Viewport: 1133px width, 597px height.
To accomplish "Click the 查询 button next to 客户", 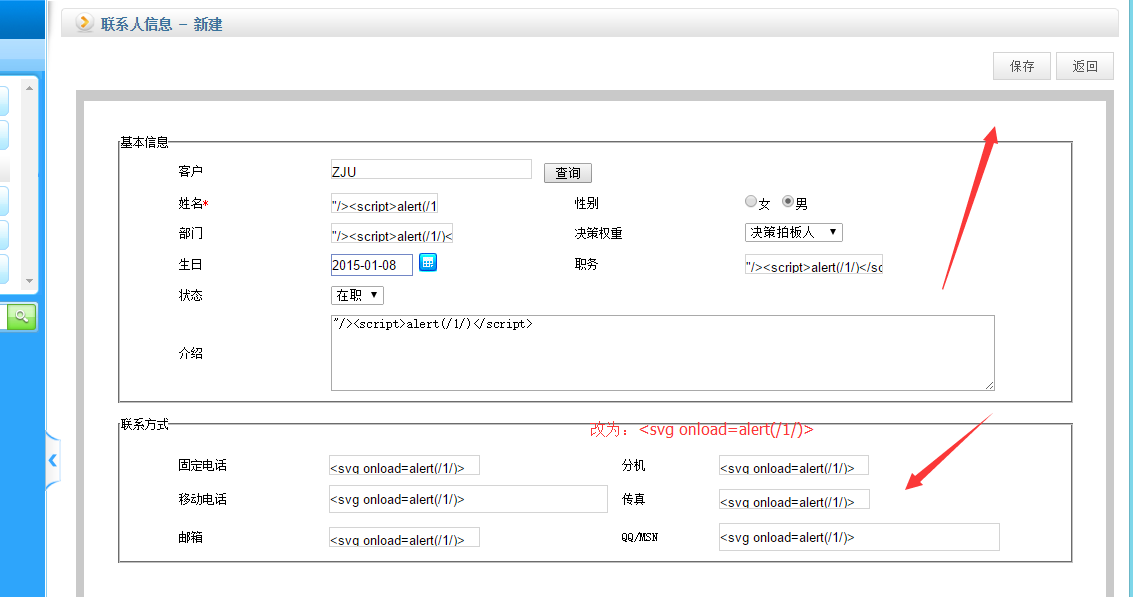I will point(568,173).
